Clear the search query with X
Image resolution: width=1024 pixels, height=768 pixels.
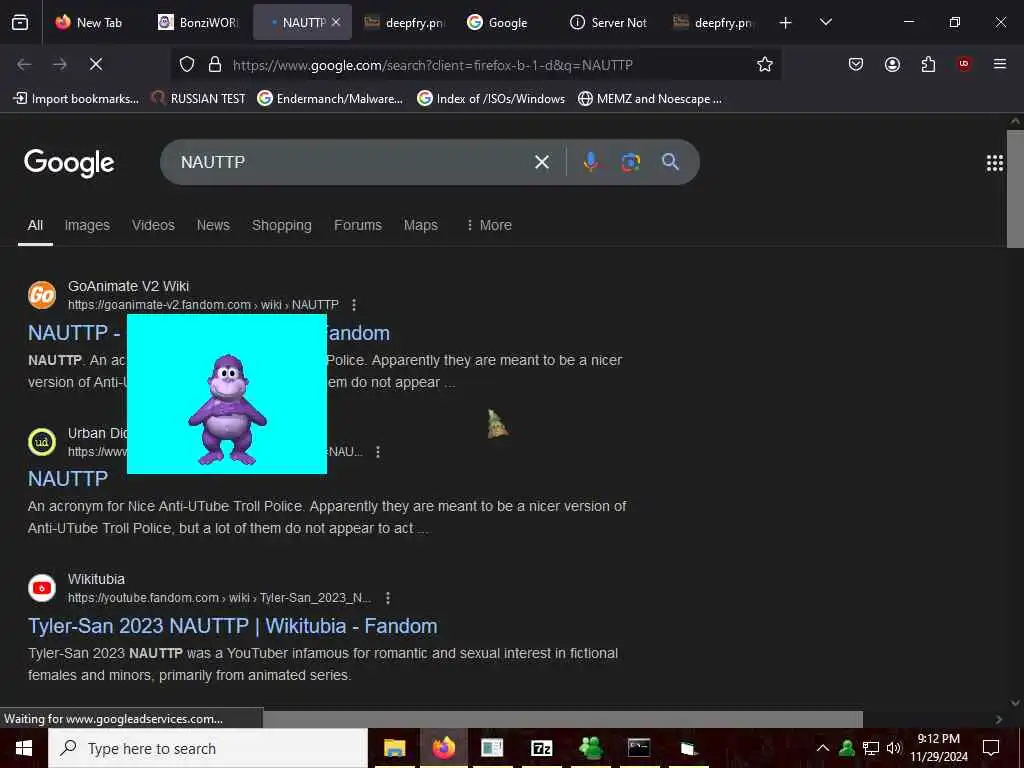(541, 162)
